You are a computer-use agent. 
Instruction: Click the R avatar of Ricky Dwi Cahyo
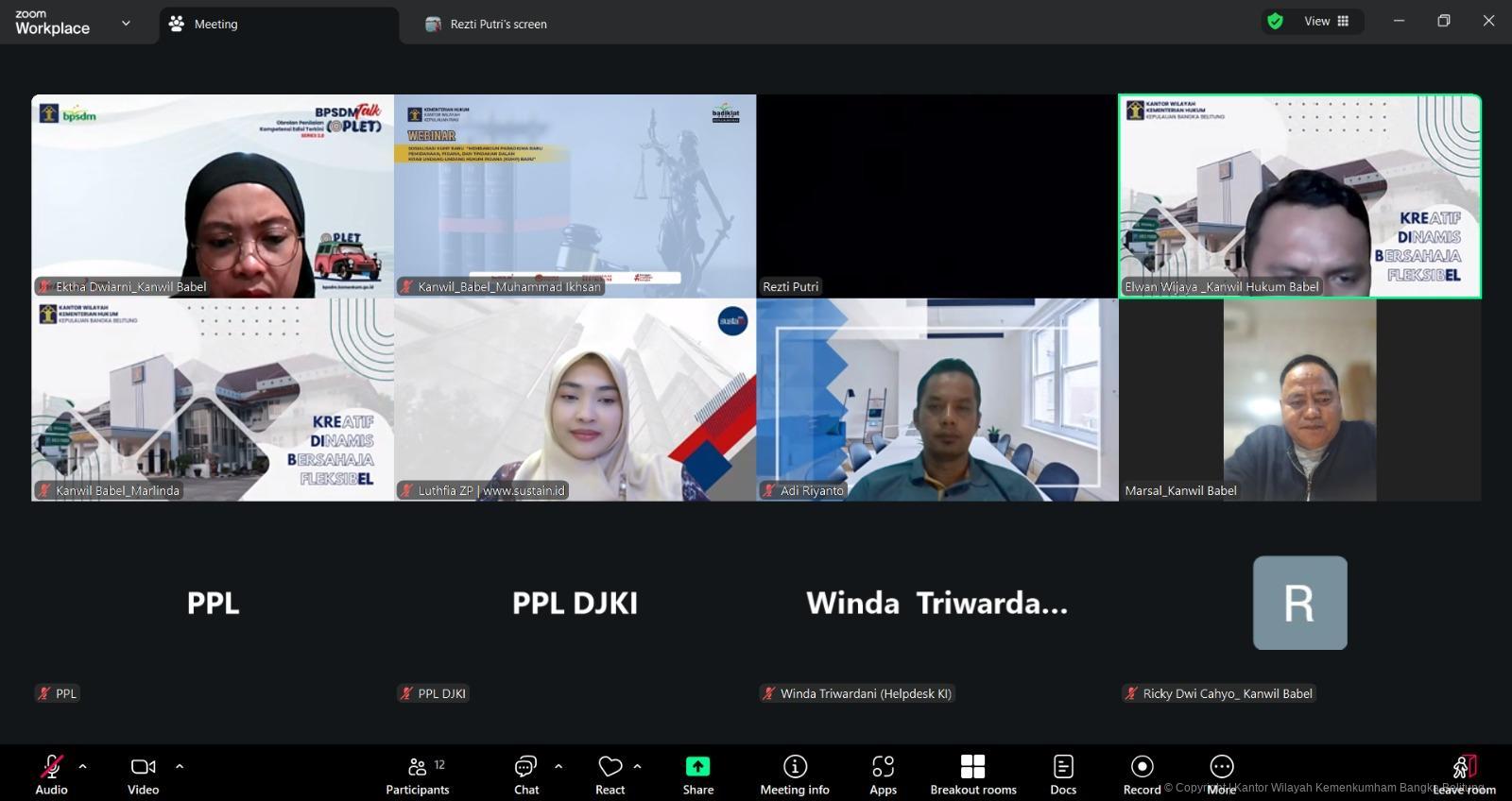(1300, 603)
